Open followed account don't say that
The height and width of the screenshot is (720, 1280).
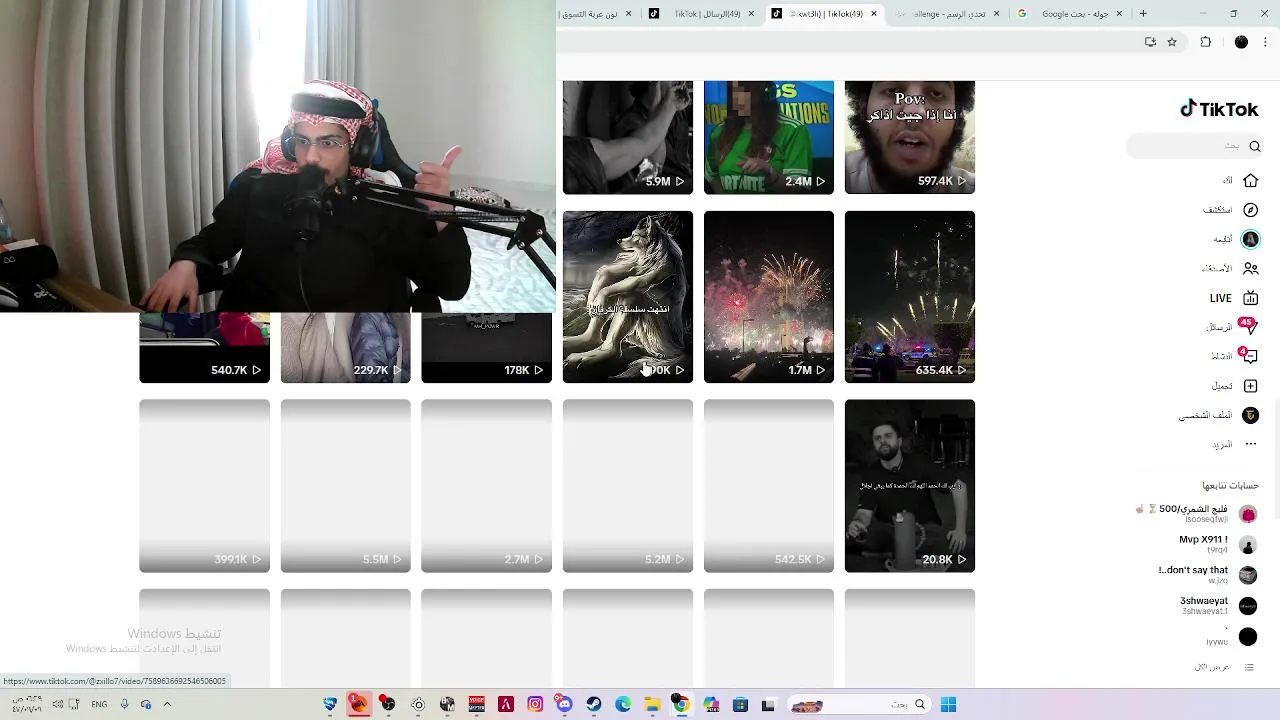[1207, 575]
